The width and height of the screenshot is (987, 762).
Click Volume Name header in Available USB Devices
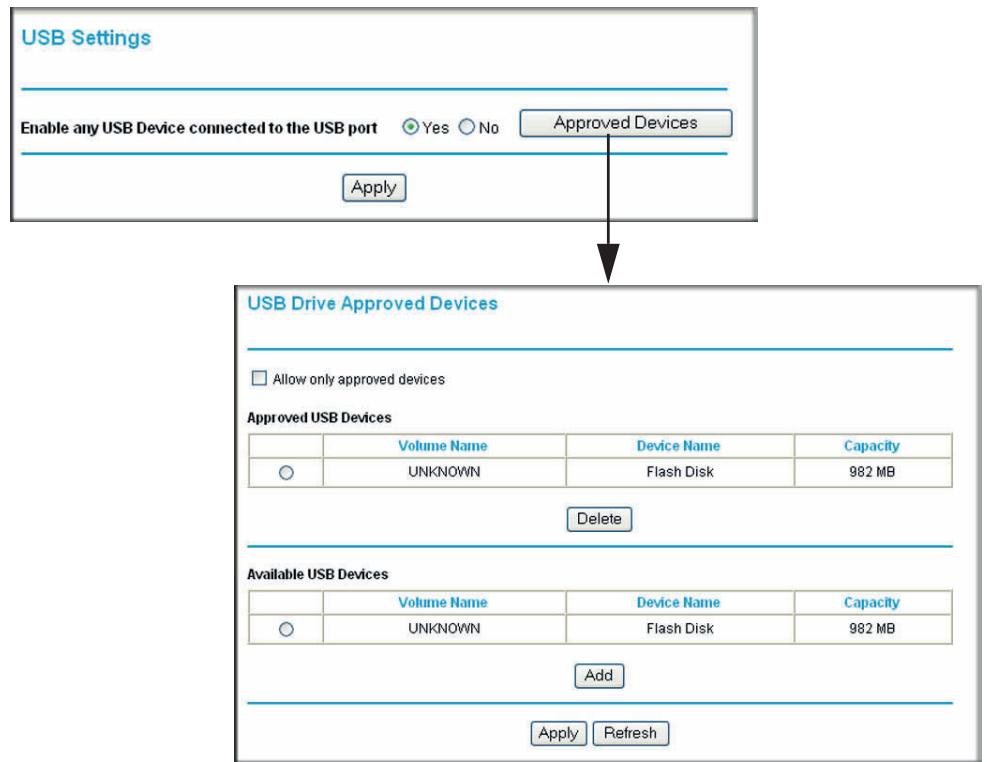tap(443, 602)
